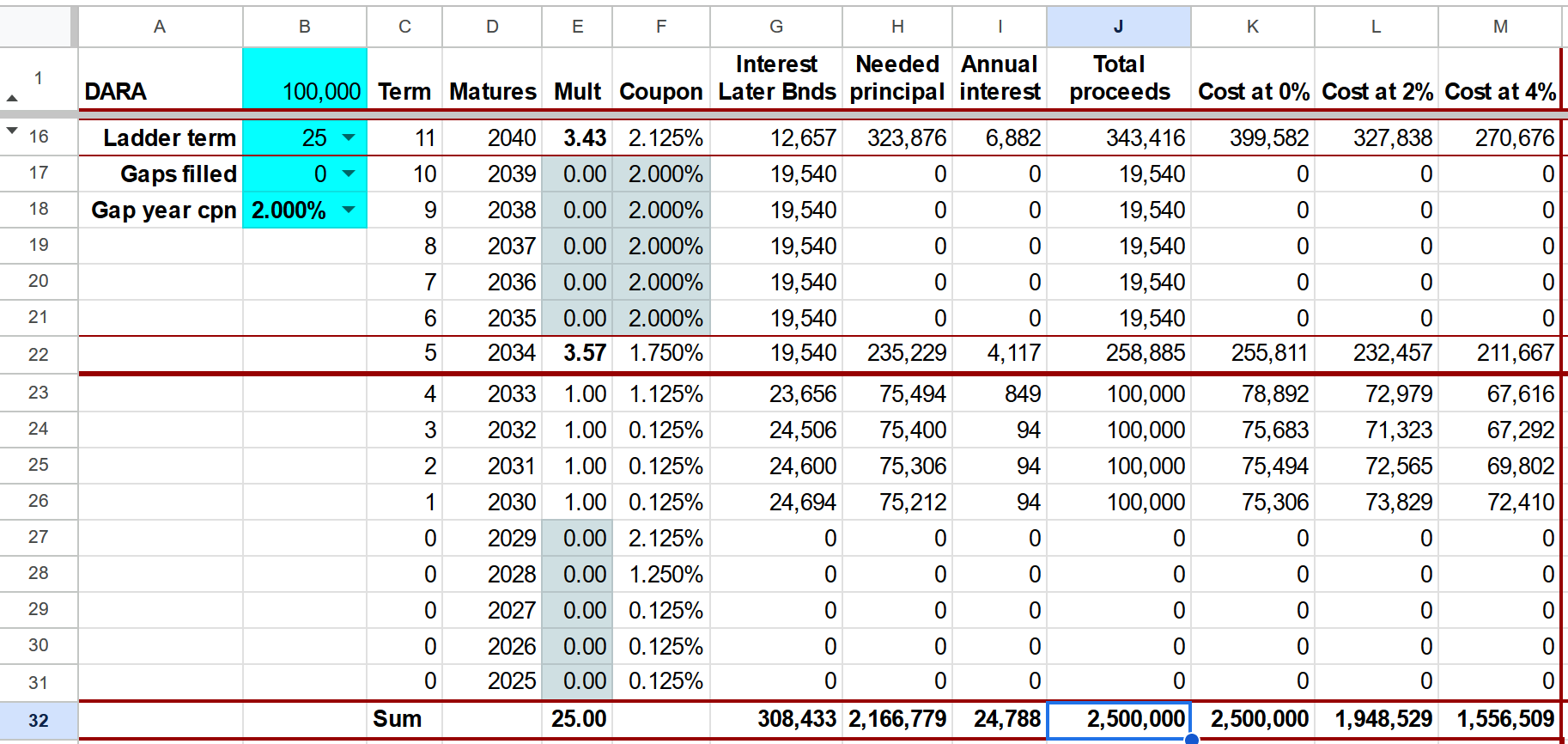The width and height of the screenshot is (1568, 744).
Task: Open the Gaps filled dropdown arrow
Action: (x=349, y=174)
